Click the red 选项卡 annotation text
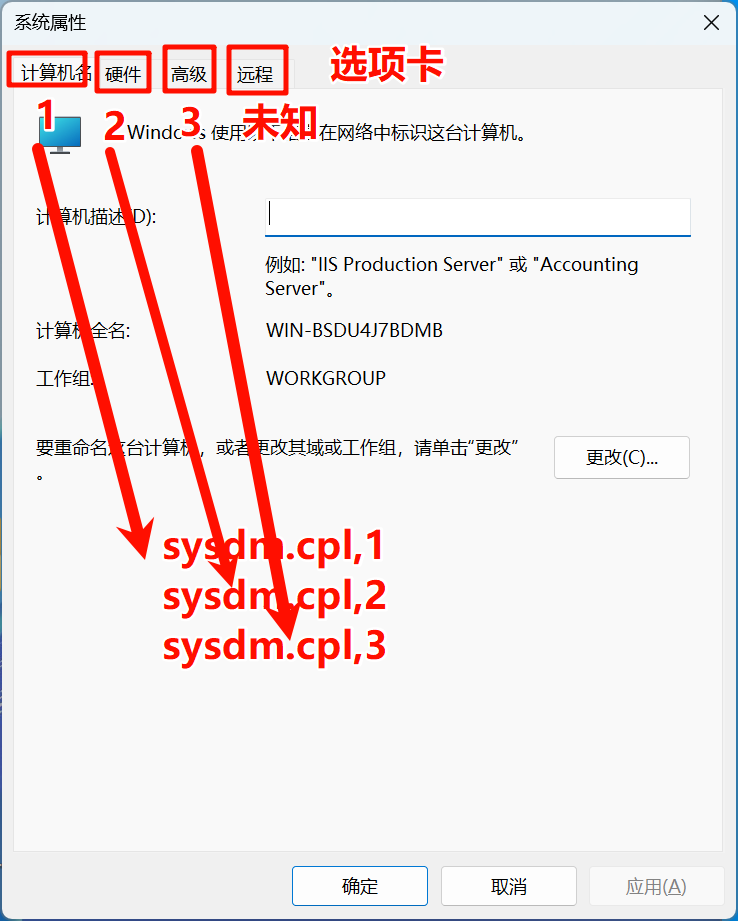The width and height of the screenshot is (738, 921). pyautogui.click(x=387, y=63)
